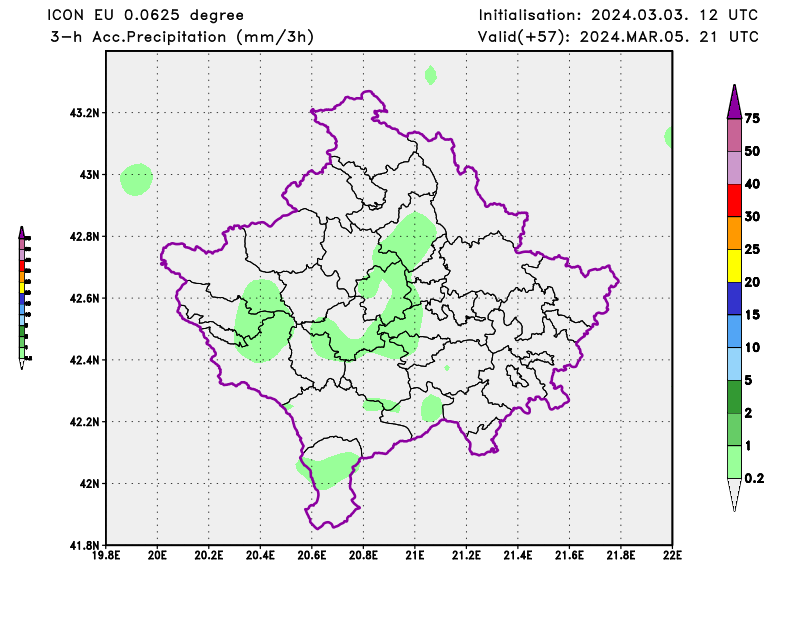800x618 pixels.
Task: Click the longitude label "20.6E"
Action: 312,555
